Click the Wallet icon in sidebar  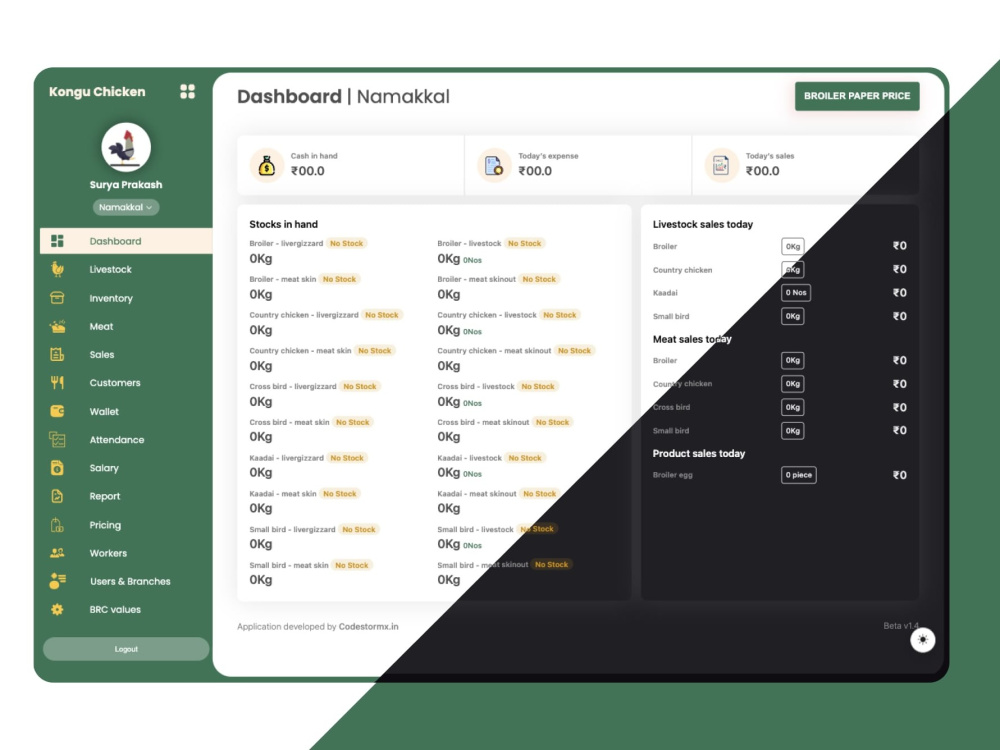tap(57, 411)
